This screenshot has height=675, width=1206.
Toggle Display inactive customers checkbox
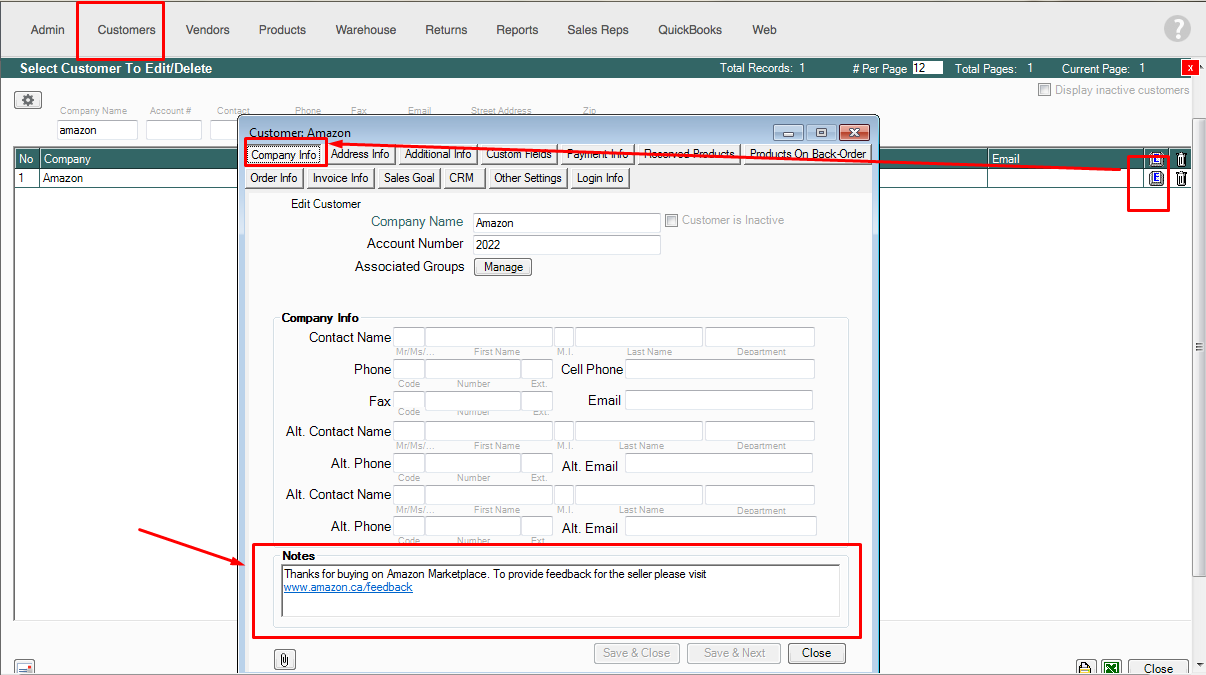tap(1045, 90)
